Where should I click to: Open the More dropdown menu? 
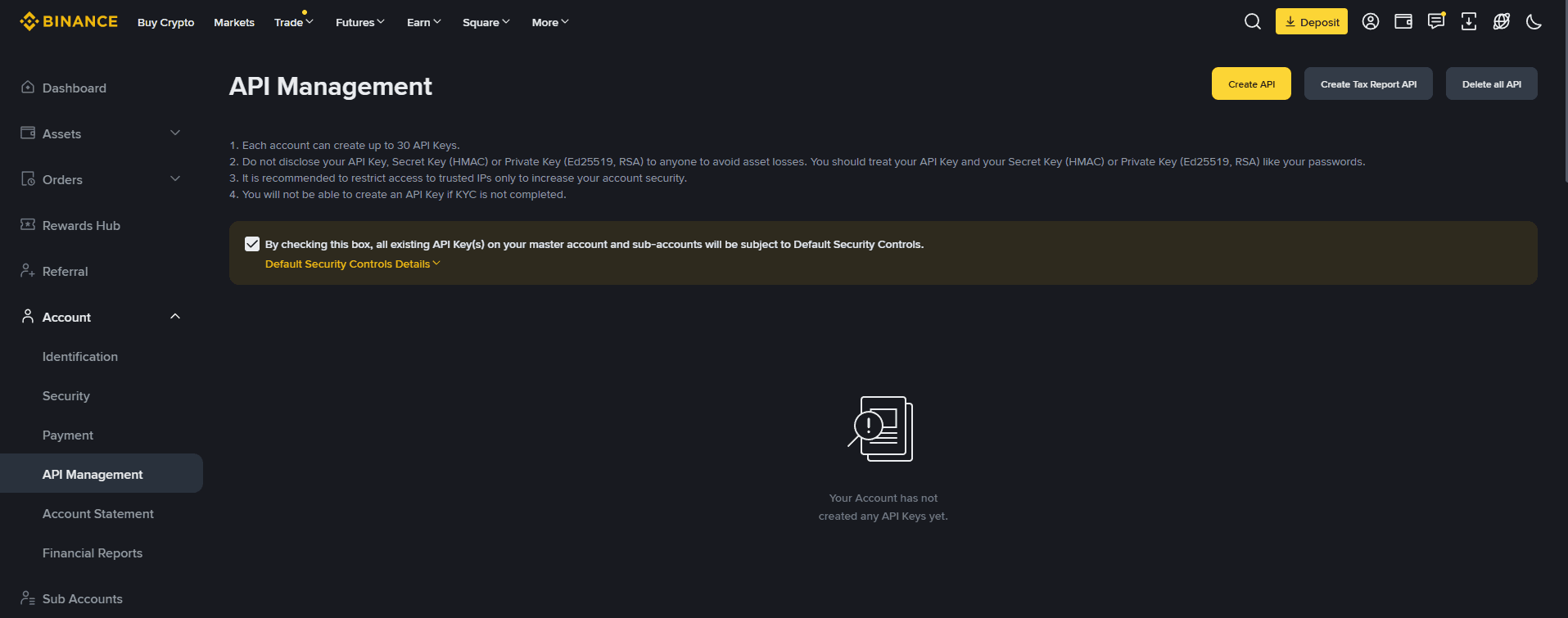pyautogui.click(x=549, y=22)
